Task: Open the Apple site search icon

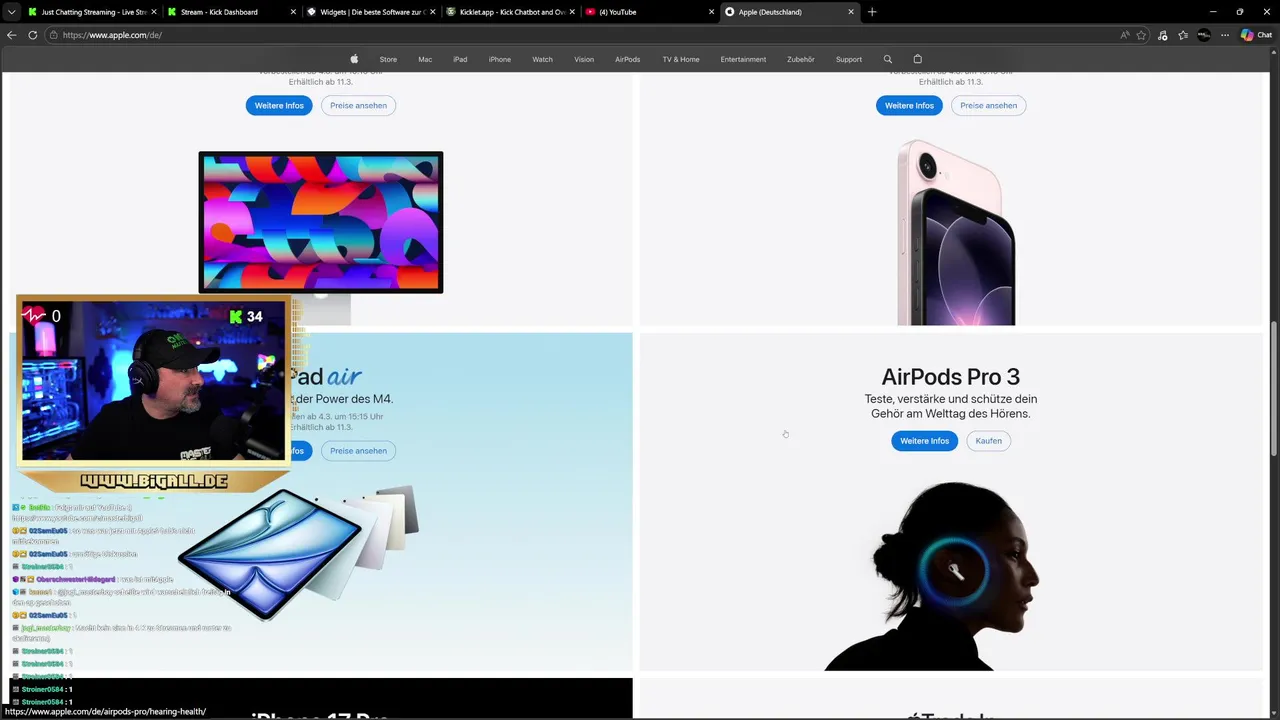Action: pyautogui.click(x=887, y=59)
